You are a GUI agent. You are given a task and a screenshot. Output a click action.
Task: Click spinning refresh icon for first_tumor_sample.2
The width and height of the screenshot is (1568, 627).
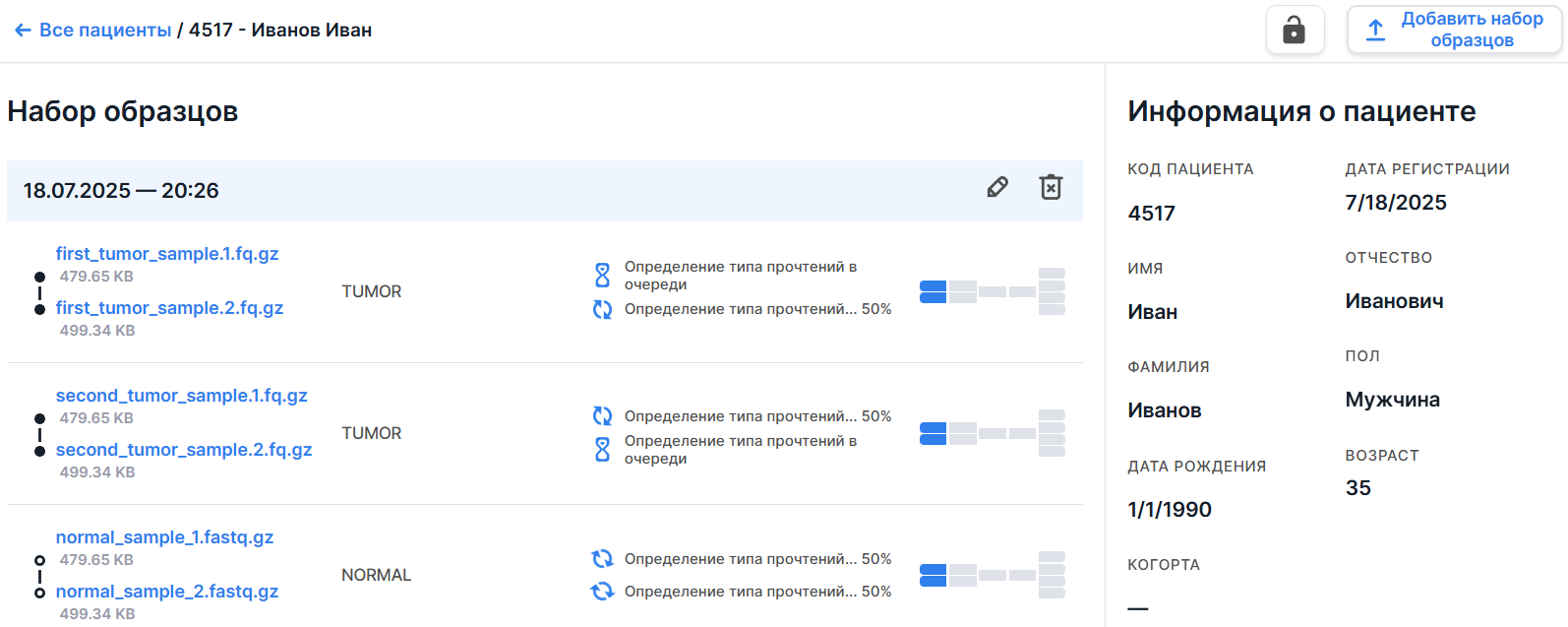click(x=602, y=309)
